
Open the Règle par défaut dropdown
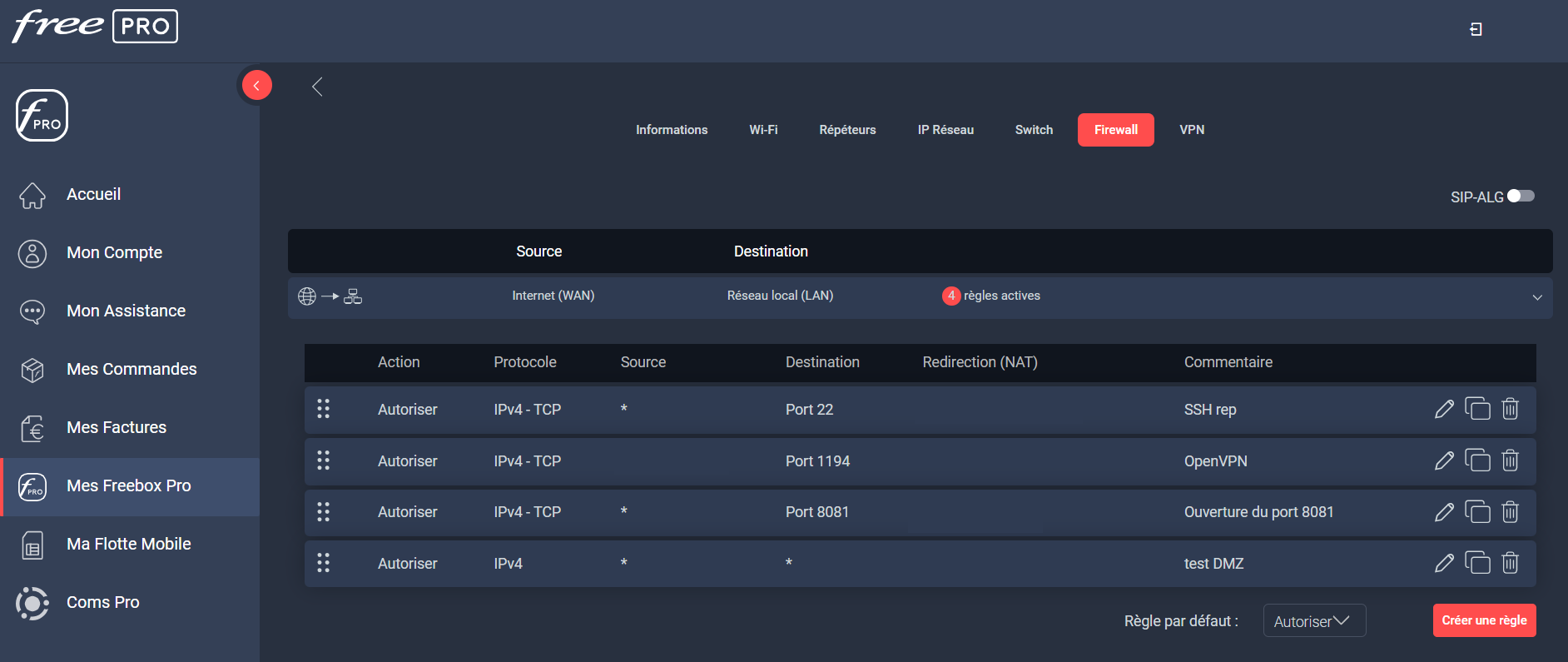point(1313,621)
